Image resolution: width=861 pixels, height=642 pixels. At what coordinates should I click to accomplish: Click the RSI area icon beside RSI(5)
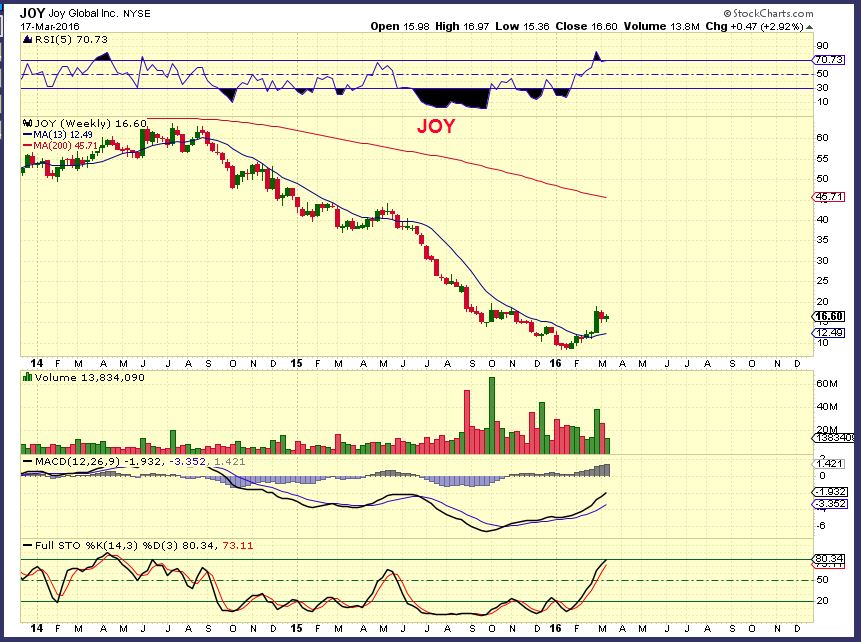pyautogui.click(x=28, y=40)
